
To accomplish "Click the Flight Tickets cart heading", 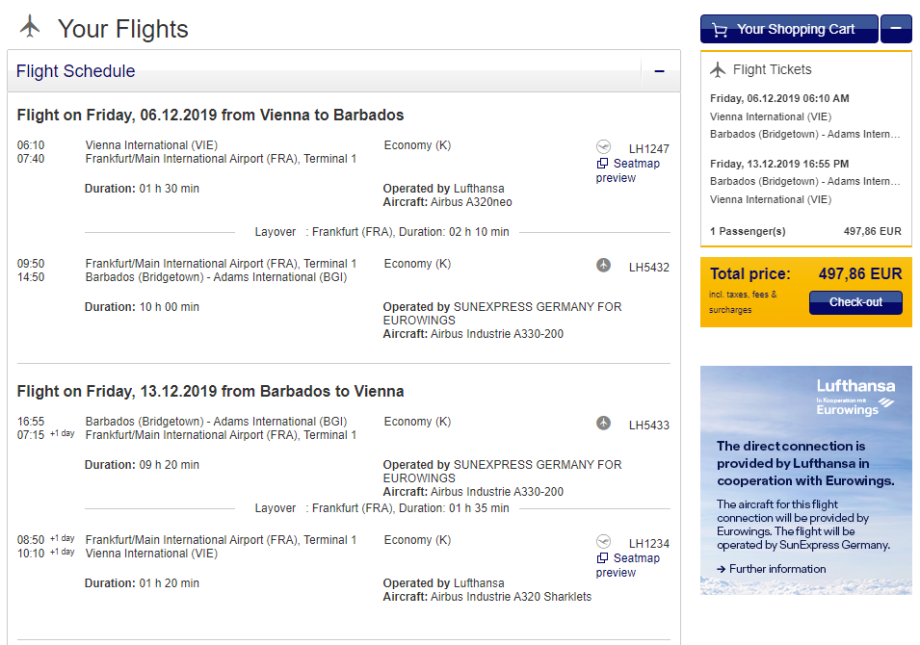I will coord(772,70).
